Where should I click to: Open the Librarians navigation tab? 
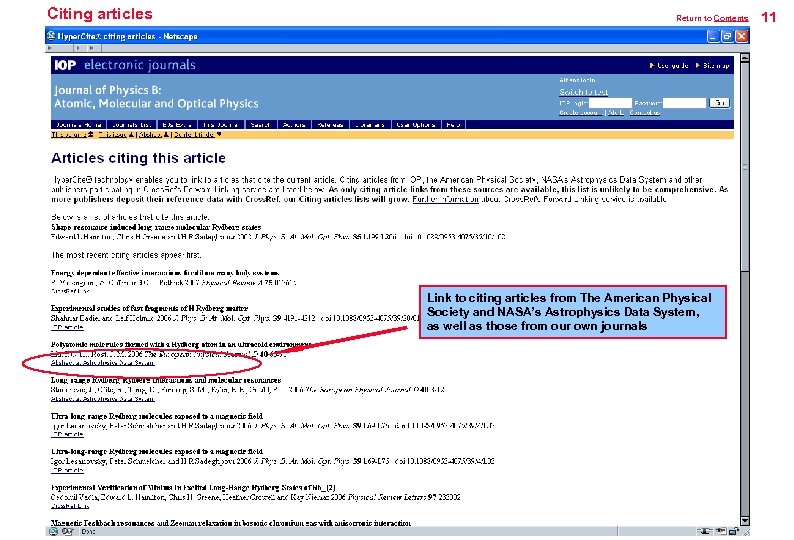tap(370, 125)
